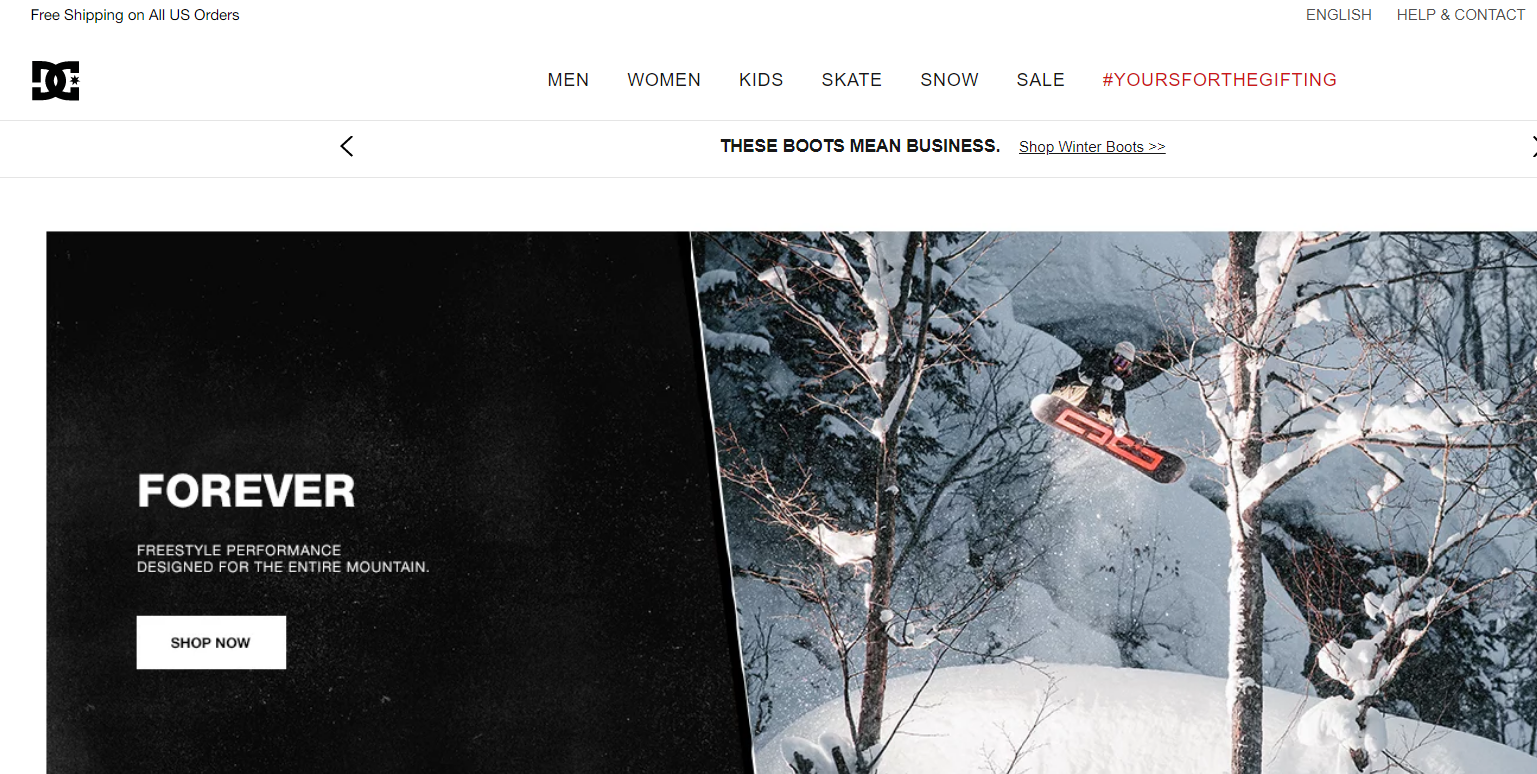This screenshot has width=1537, height=774.
Task: Open HELP & CONTACT
Action: coord(1460,15)
